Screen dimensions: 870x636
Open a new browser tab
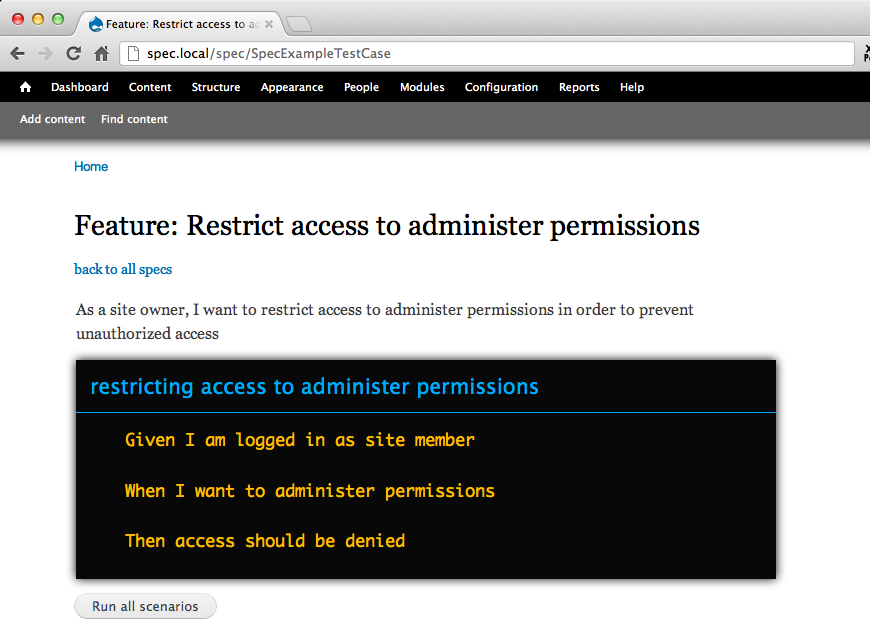pyautogui.click(x=299, y=24)
